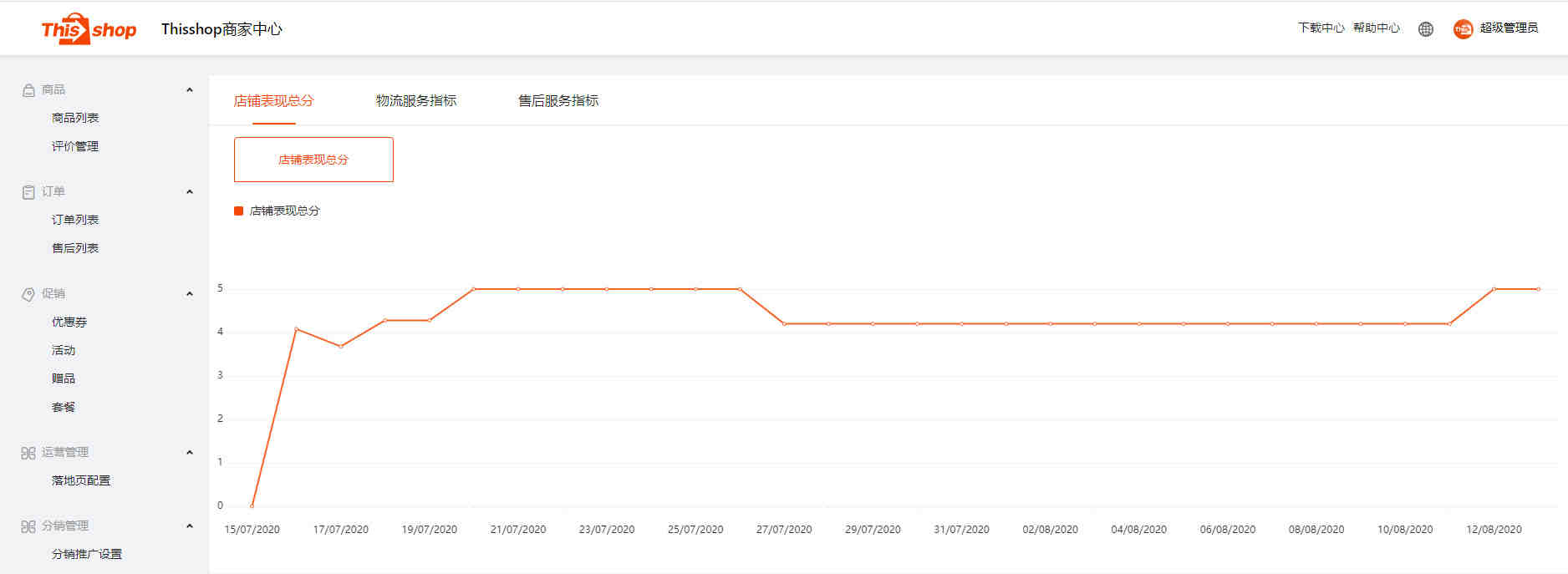Click the 运营管理 icon in sidebar
Screen dimensions: 1568x574
28,453
